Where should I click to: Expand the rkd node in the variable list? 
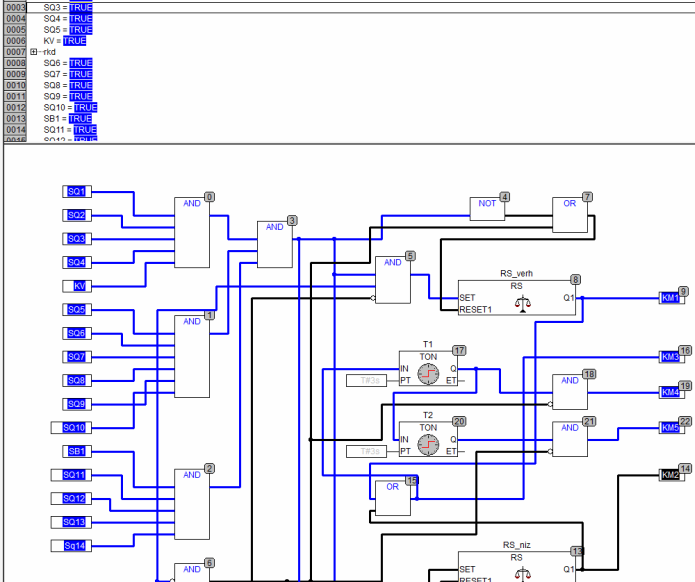click(34, 52)
